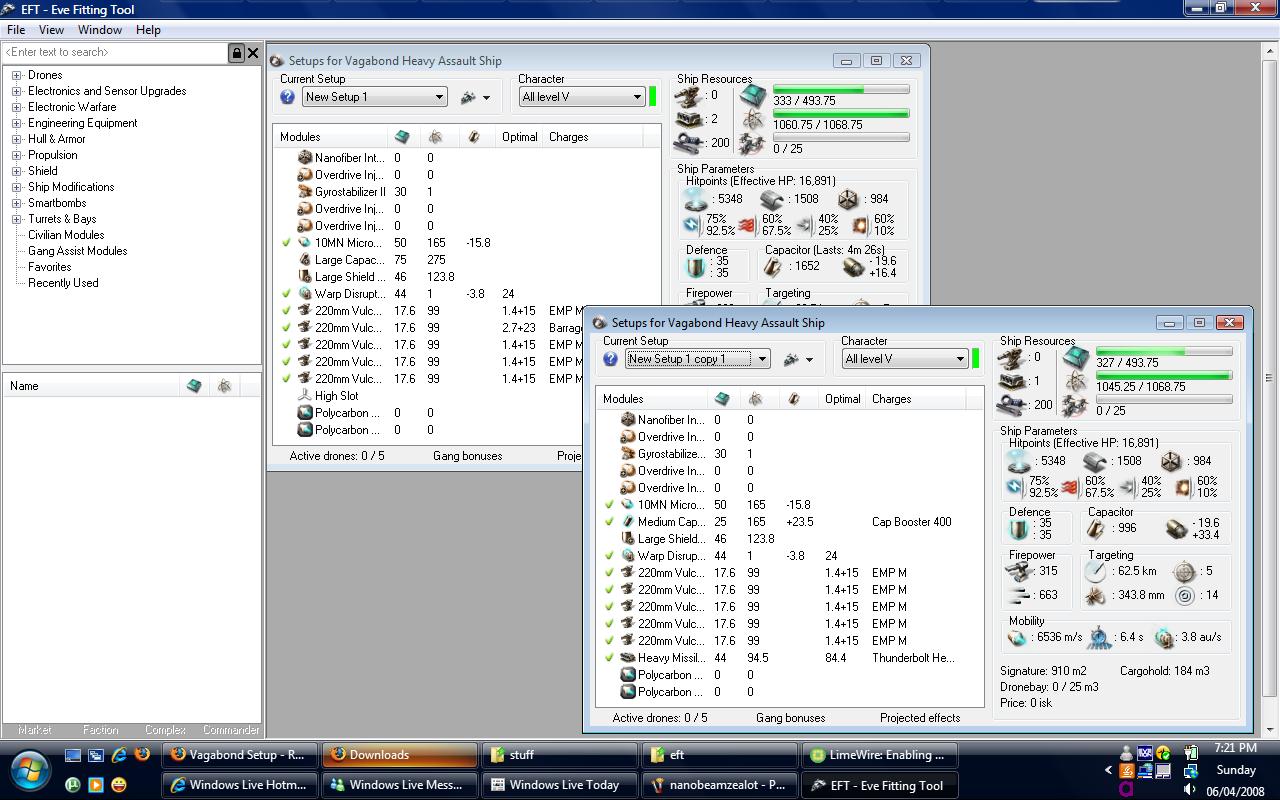Click the structure hitpoints icon in front window
The height and width of the screenshot is (800, 1280).
tap(1170, 461)
